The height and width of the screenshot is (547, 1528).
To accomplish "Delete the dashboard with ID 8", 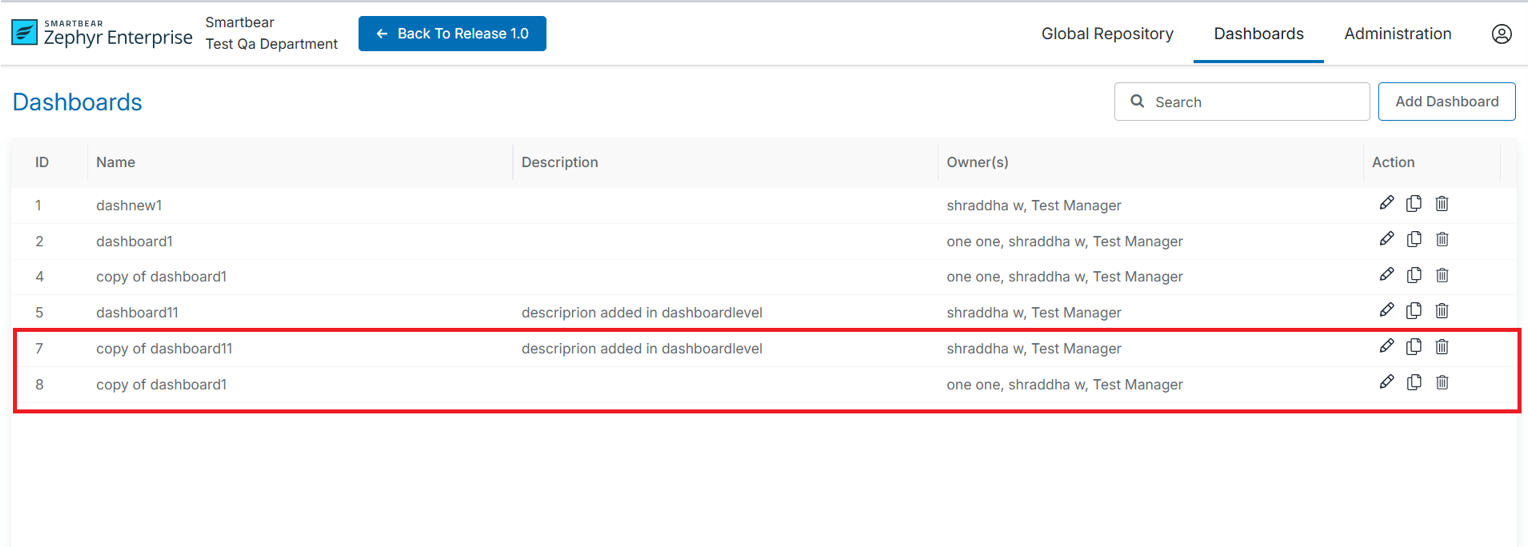I will point(1442,383).
